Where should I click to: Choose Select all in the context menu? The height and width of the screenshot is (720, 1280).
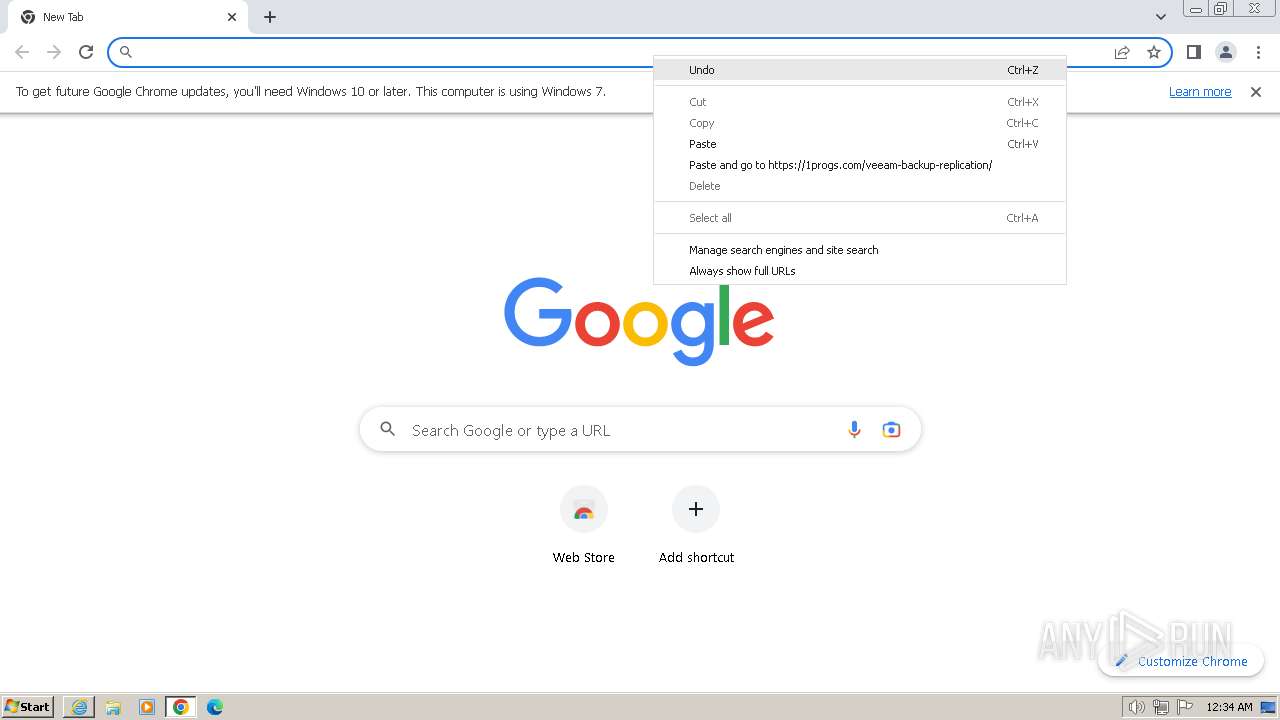pyautogui.click(x=860, y=218)
